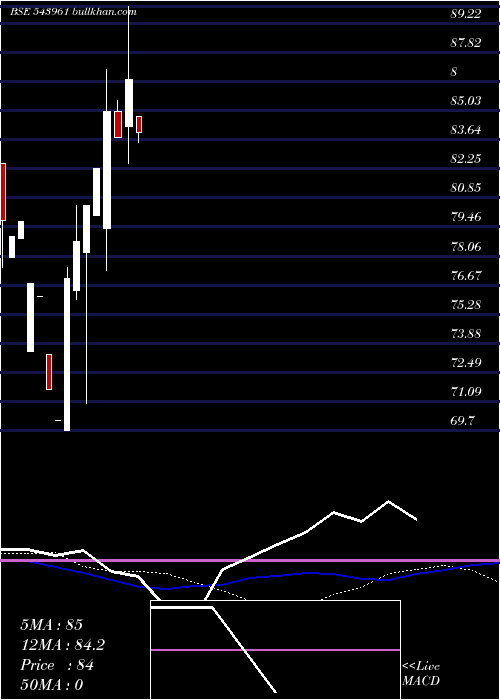Click the Price : 84 readout

point(57,665)
